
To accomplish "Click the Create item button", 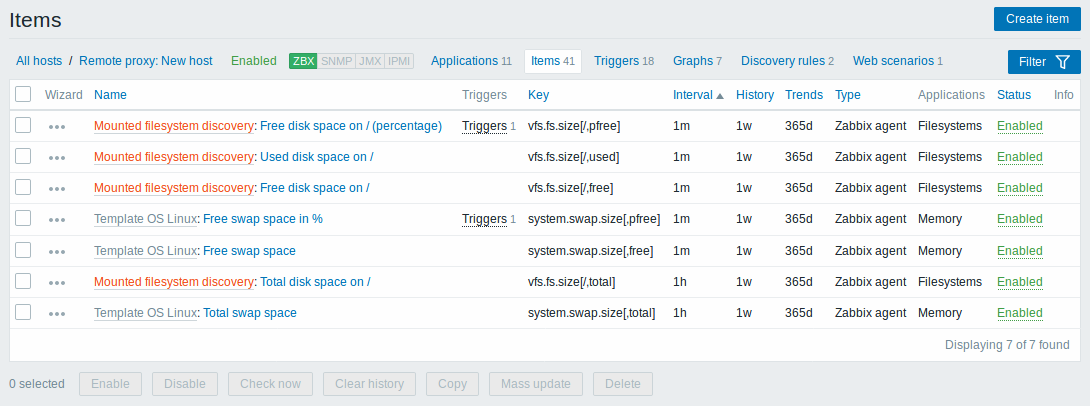I will pyautogui.click(x=1036, y=19).
